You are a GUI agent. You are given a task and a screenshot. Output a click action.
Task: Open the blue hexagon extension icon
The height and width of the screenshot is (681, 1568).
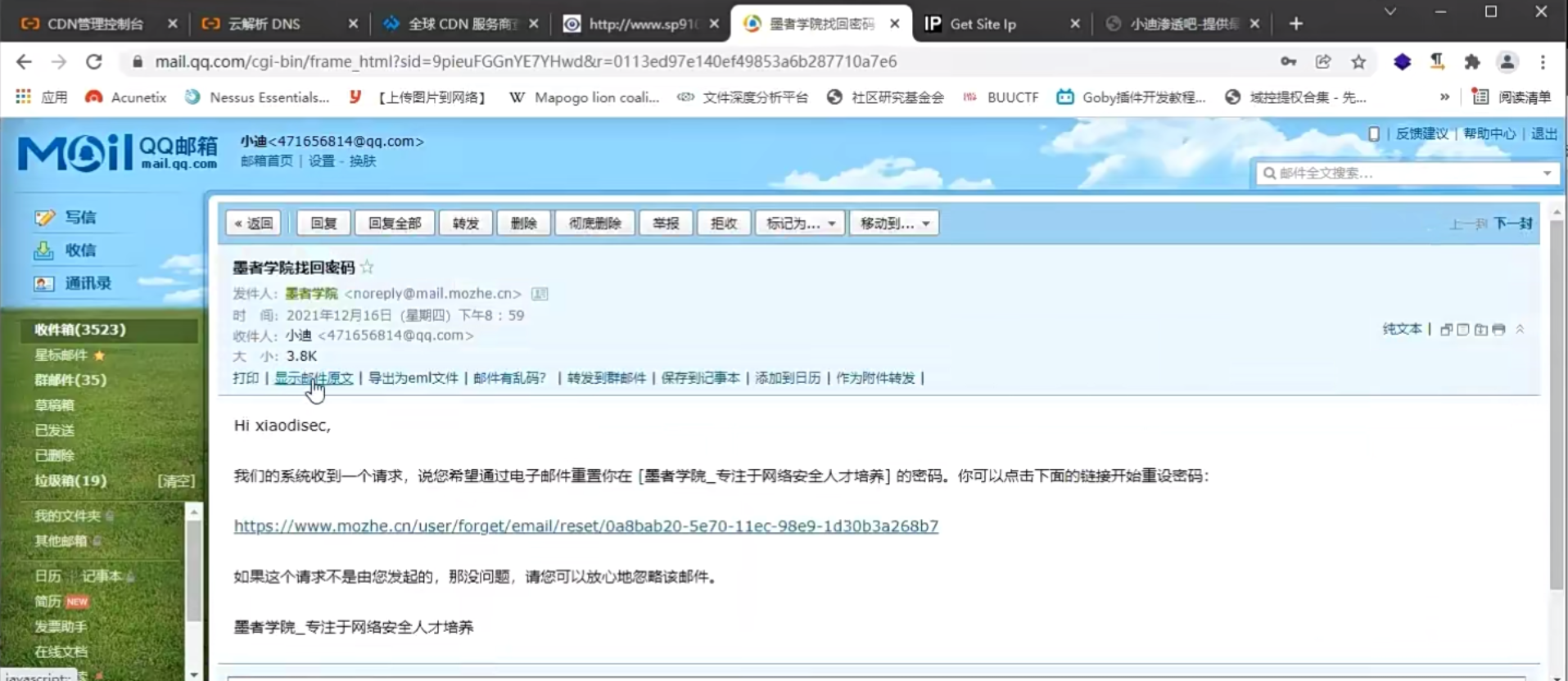click(x=1402, y=61)
